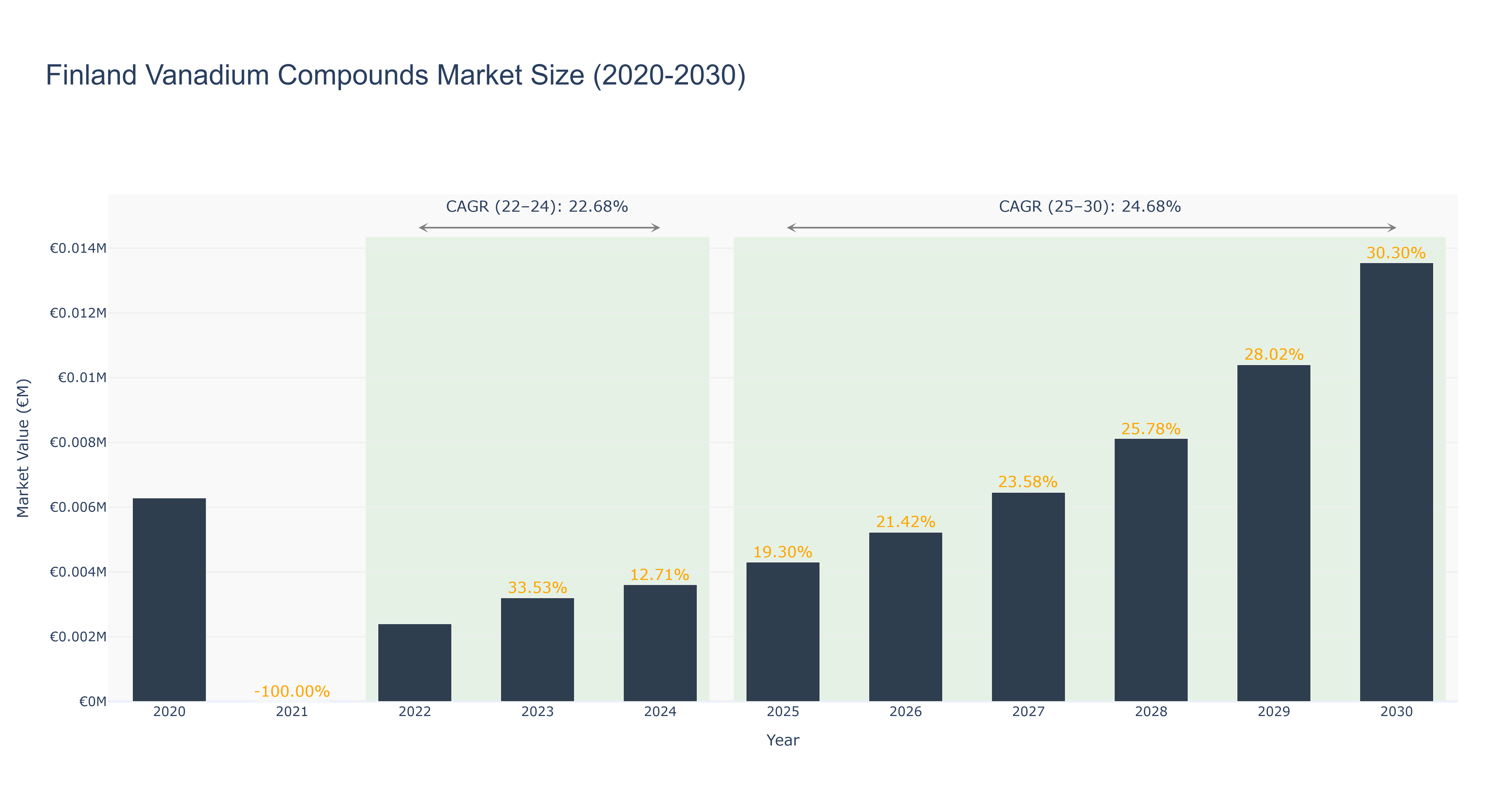Click the 33.53% growth label

(x=537, y=588)
